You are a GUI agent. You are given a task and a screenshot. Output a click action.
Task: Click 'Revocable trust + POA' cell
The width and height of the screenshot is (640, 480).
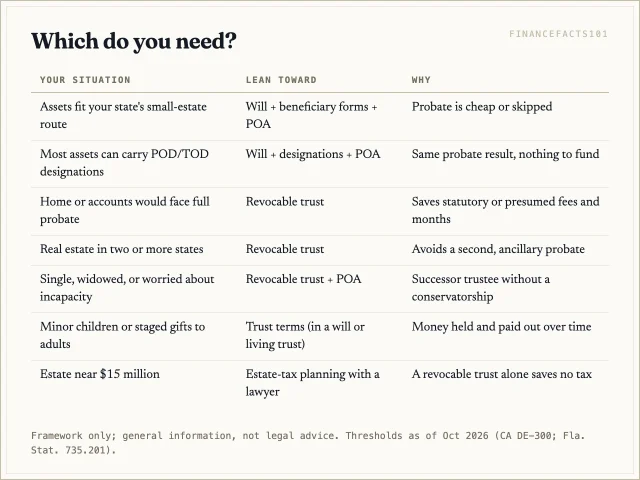pos(303,279)
